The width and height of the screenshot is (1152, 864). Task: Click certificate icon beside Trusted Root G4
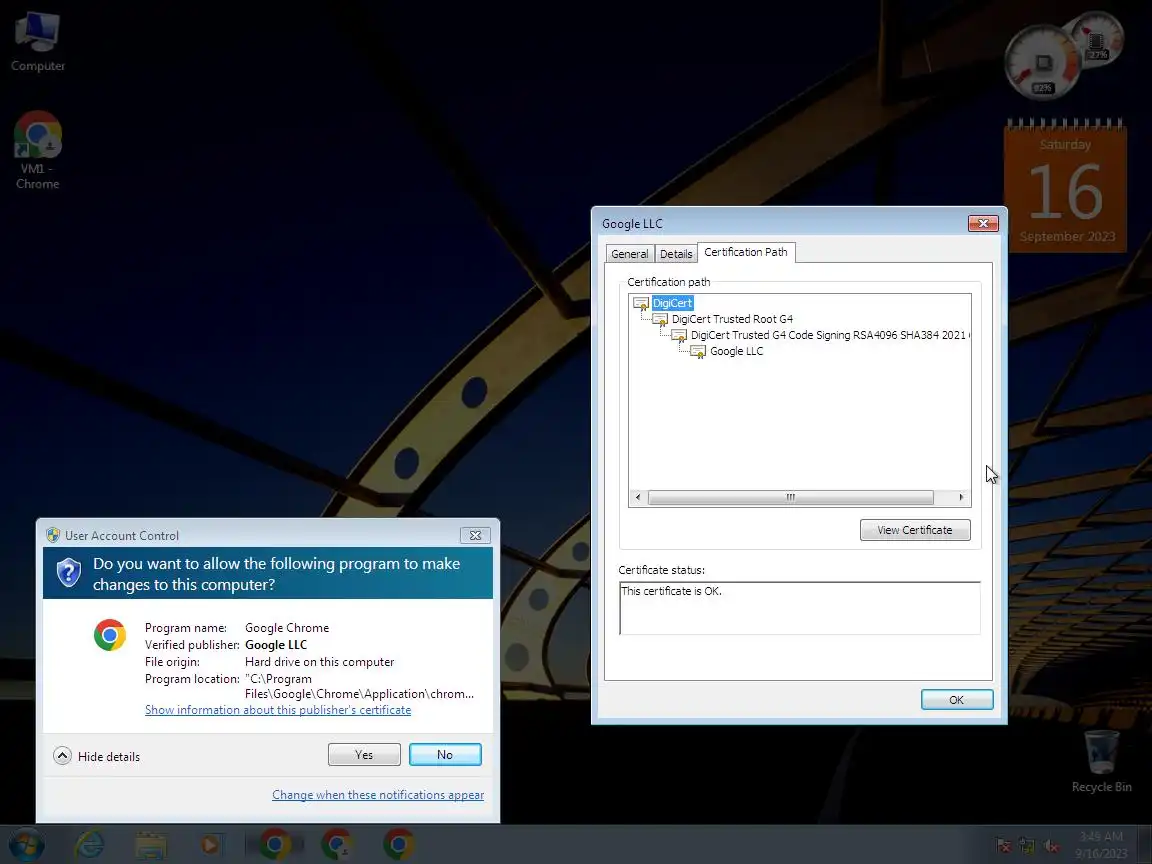660,319
